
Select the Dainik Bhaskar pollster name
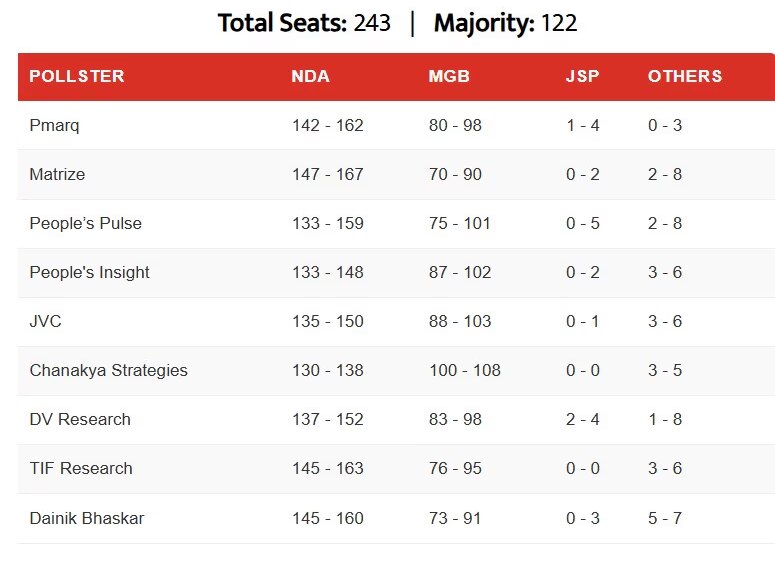(86, 518)
